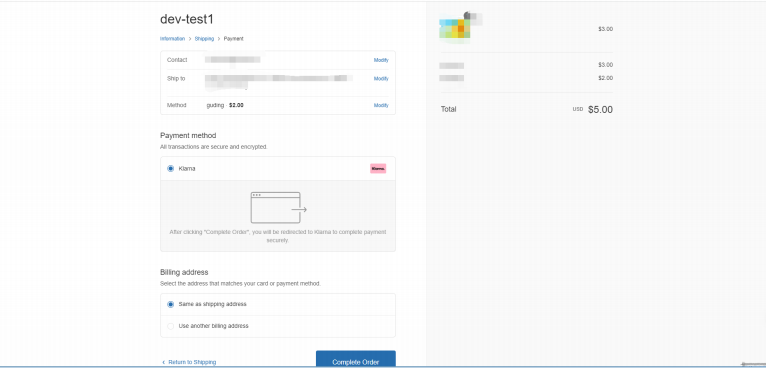This screenshot has height=369, width=766.
Task: Click the guding shipping method text
Action: pos(215,105)
